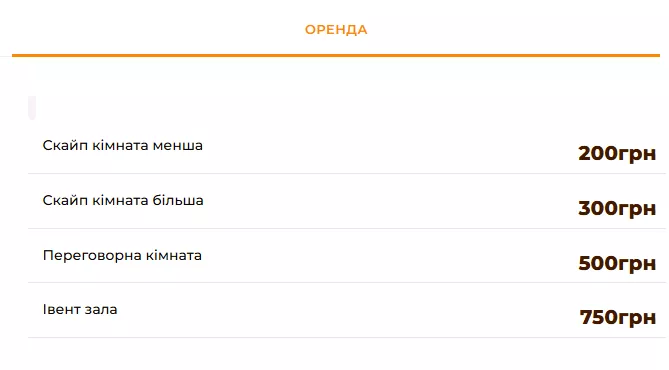Screen dimensions: 669x370
Task: Click the word зала in the last row
Action: coord(101,310)
